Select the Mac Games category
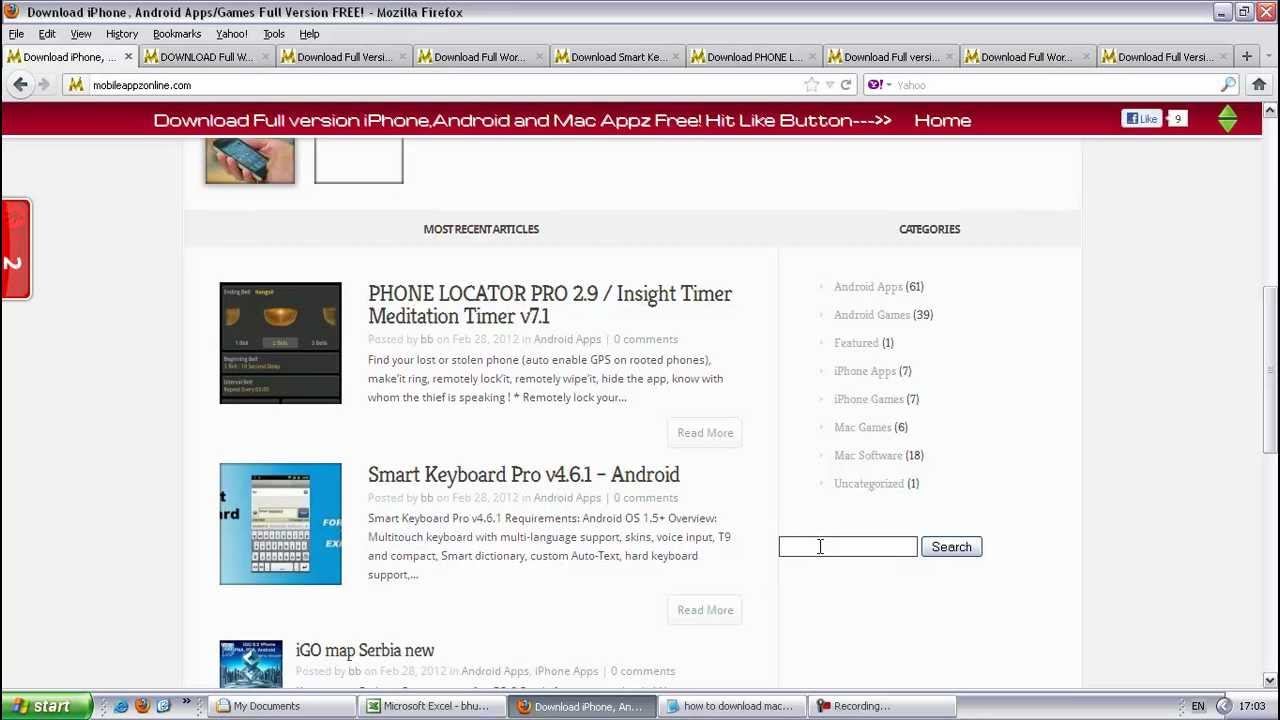This screenshot has width=1280, height=720. coord(862,427)
